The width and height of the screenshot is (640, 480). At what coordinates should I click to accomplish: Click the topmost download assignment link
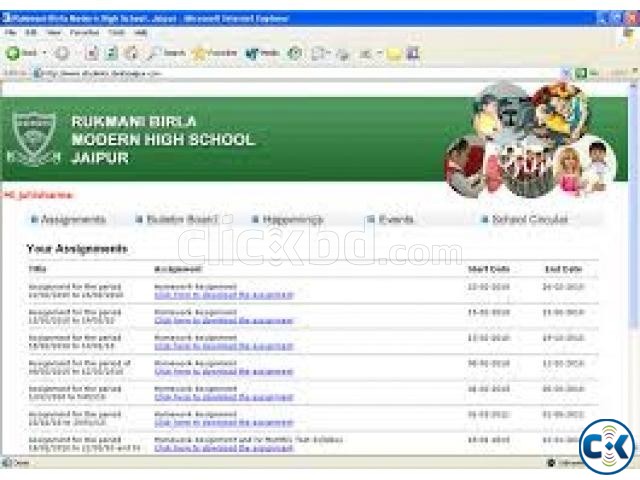pyautogui.click(x=224, y=295)
